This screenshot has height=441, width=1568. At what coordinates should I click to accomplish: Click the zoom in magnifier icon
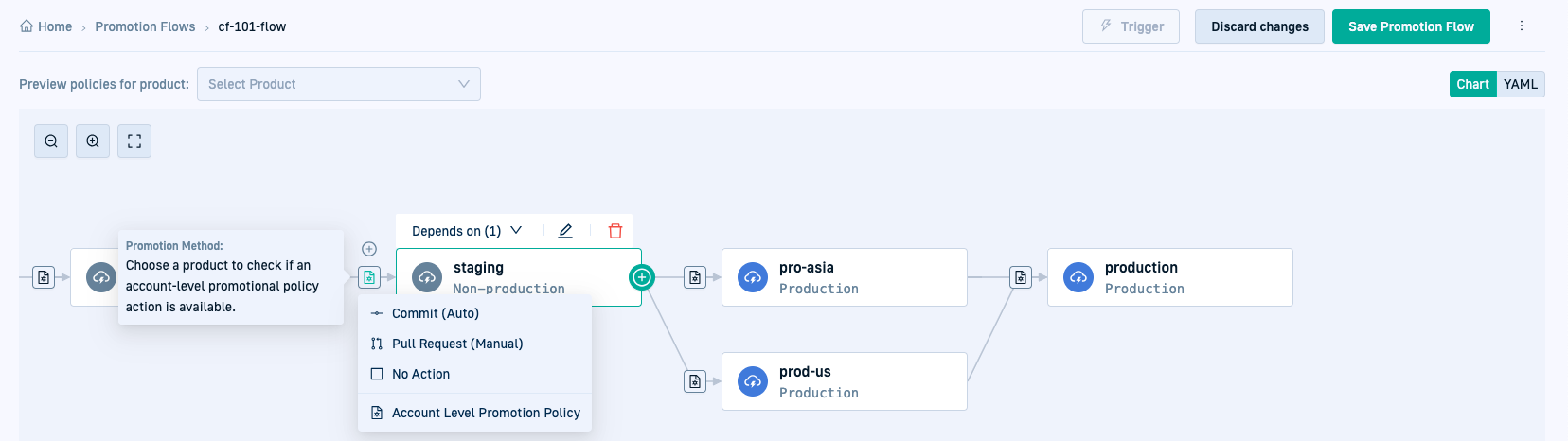point(93,141)
